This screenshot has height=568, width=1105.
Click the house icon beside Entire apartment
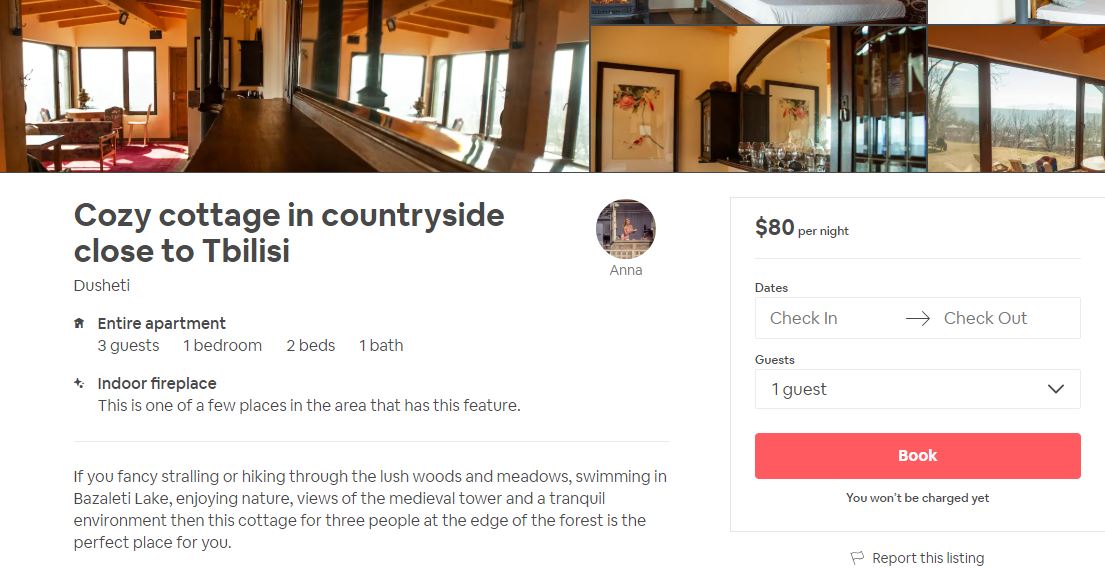(79, 324)
